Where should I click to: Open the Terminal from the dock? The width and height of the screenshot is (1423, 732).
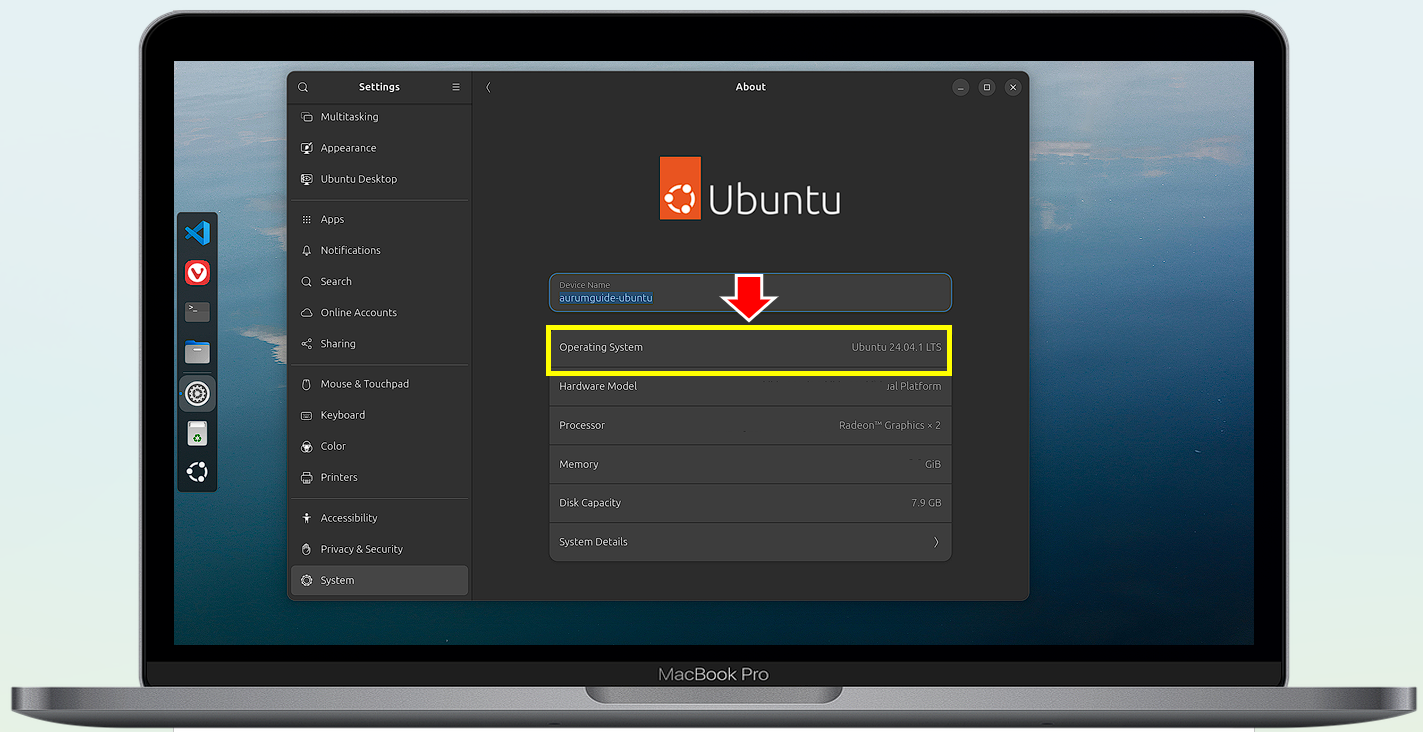pos(197,312)
